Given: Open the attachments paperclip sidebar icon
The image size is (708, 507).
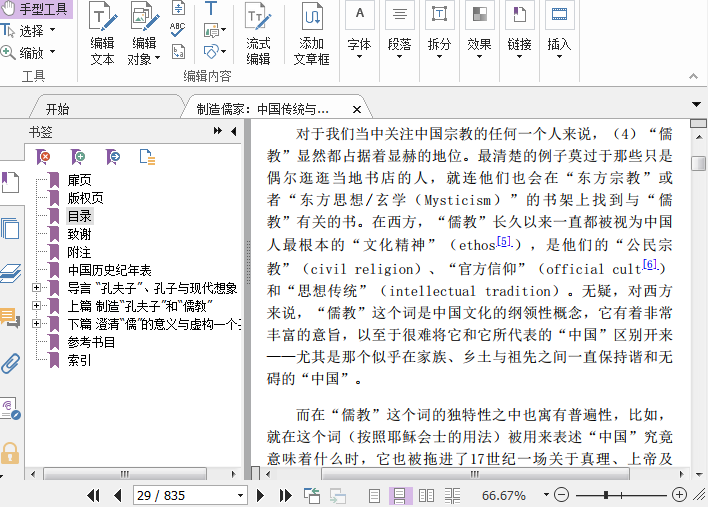Looking at the screenshot, I should point(10,363).
